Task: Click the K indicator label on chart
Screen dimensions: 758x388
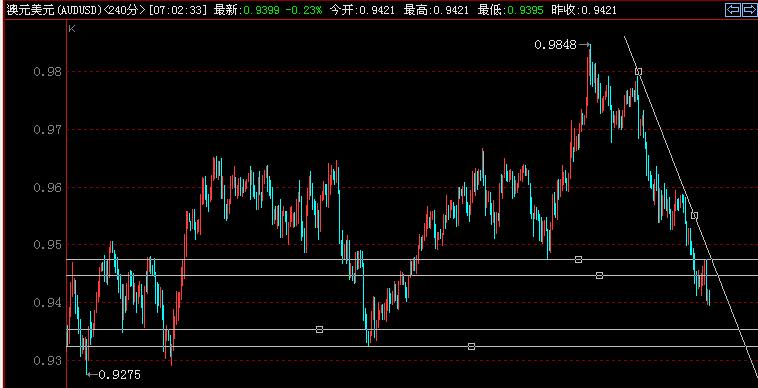Action: [72, 29]
